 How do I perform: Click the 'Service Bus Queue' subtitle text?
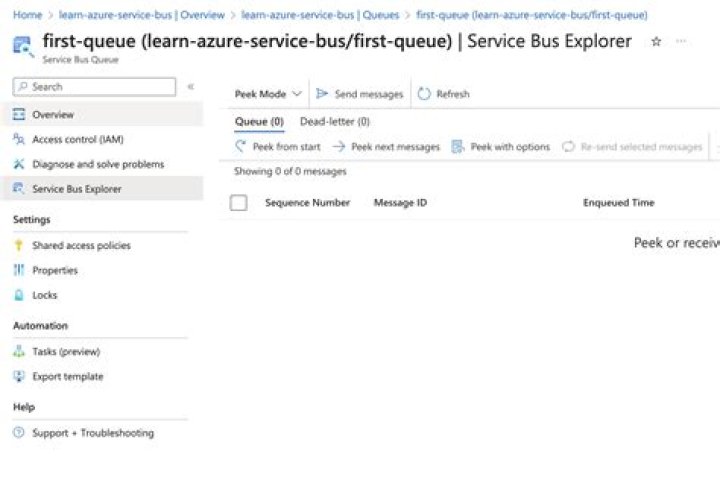coord(80,60)
